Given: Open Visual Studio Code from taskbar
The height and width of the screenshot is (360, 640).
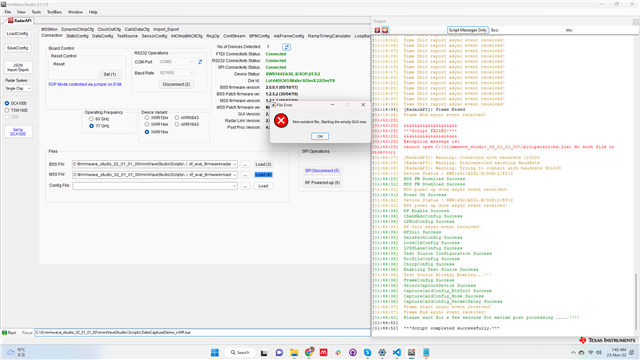Looking at the screenshot, I should [x=397, y=353].
